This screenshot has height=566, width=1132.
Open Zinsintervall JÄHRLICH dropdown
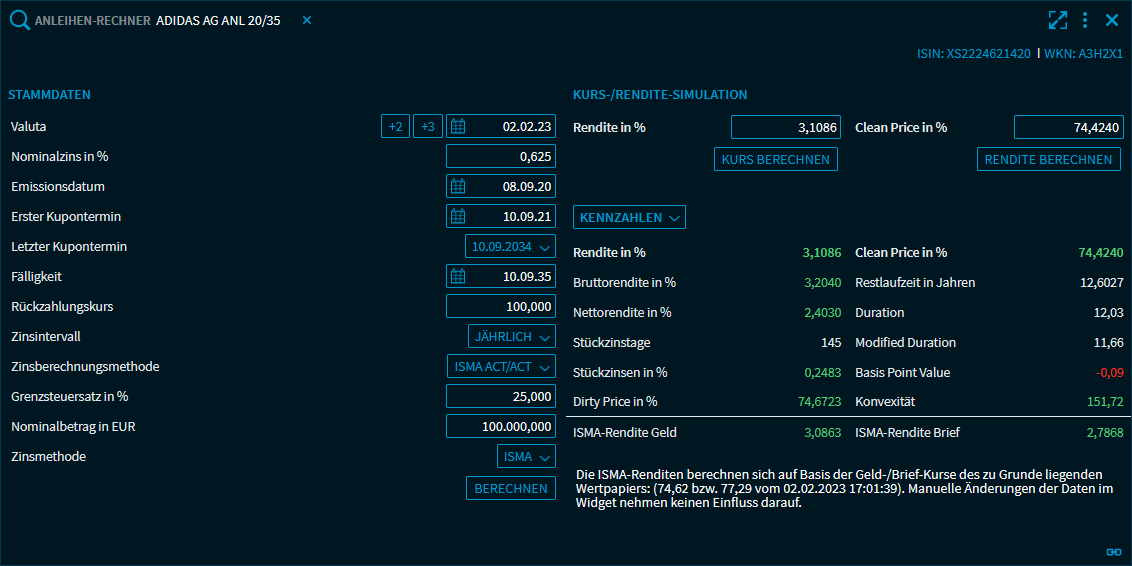[x=511, y=337]
